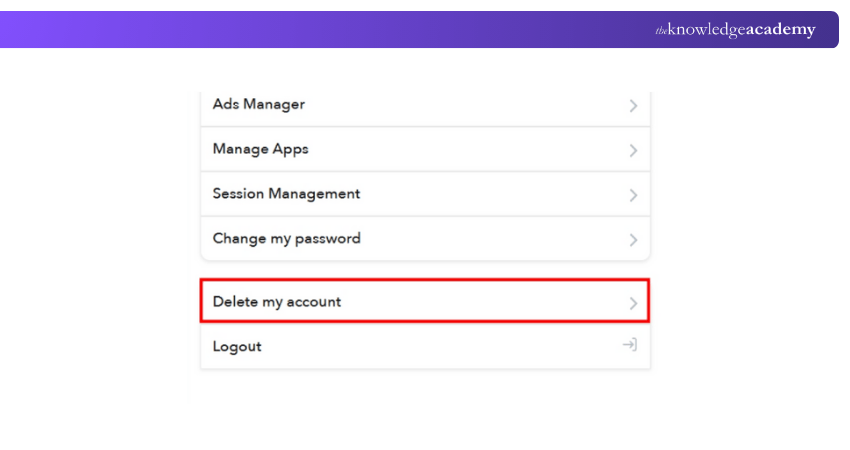Click the Session Management chevron arrow
The image size is (850, 450).
click(633, 196)
